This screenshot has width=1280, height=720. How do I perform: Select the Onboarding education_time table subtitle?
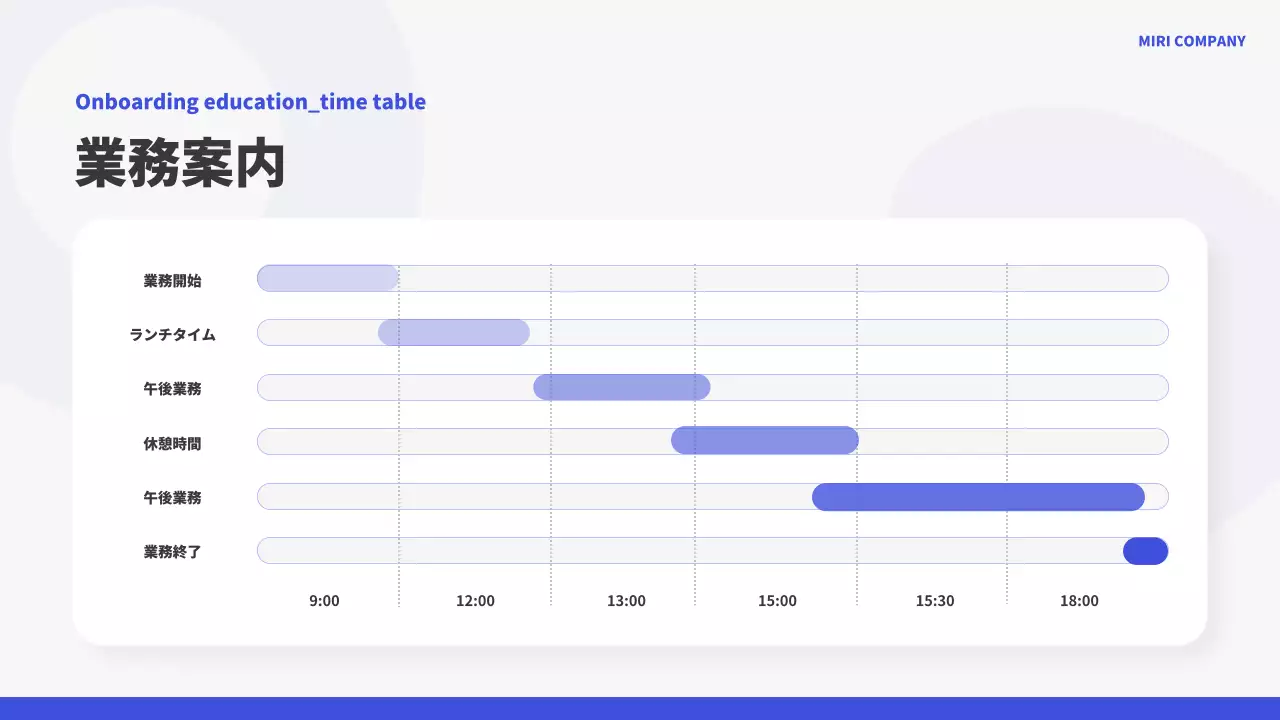(x=250, y=101)
